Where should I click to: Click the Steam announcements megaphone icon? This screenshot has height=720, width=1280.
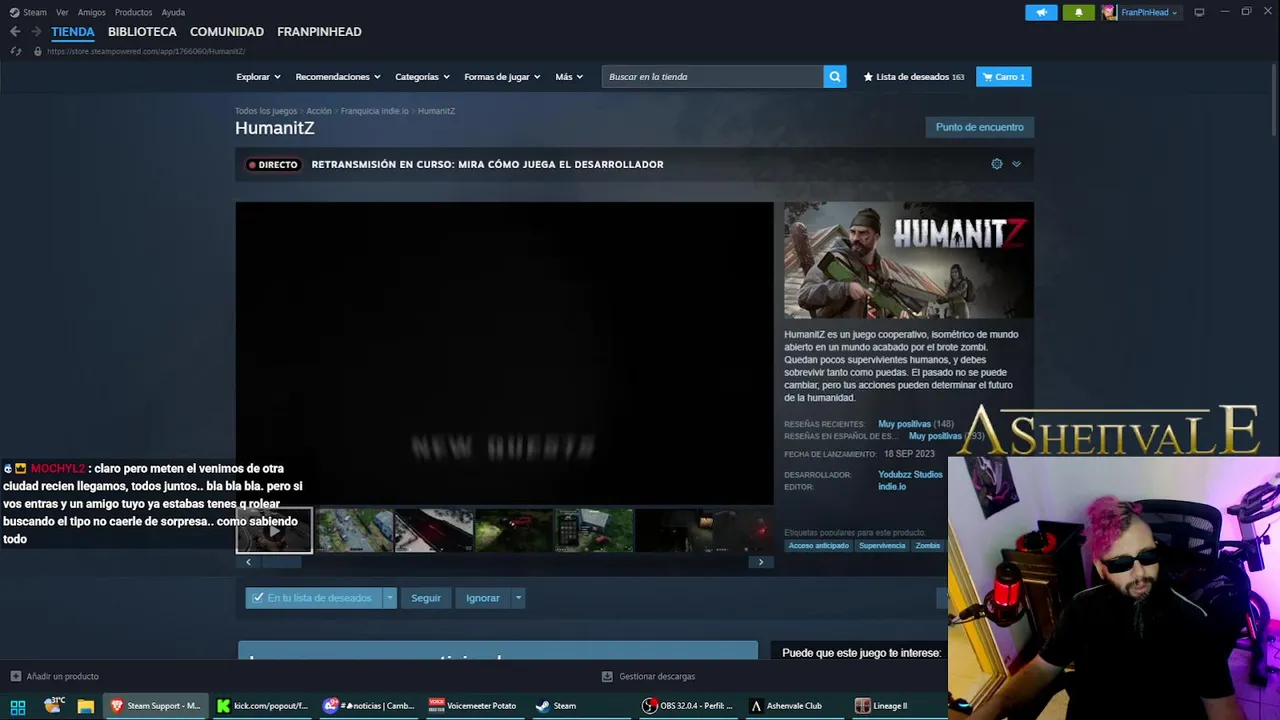[1041, 12]
